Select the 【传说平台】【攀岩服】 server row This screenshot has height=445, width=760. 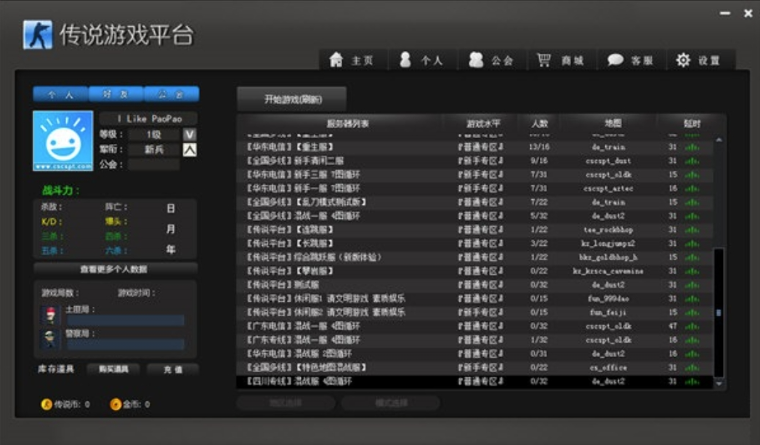click(475, 271)
